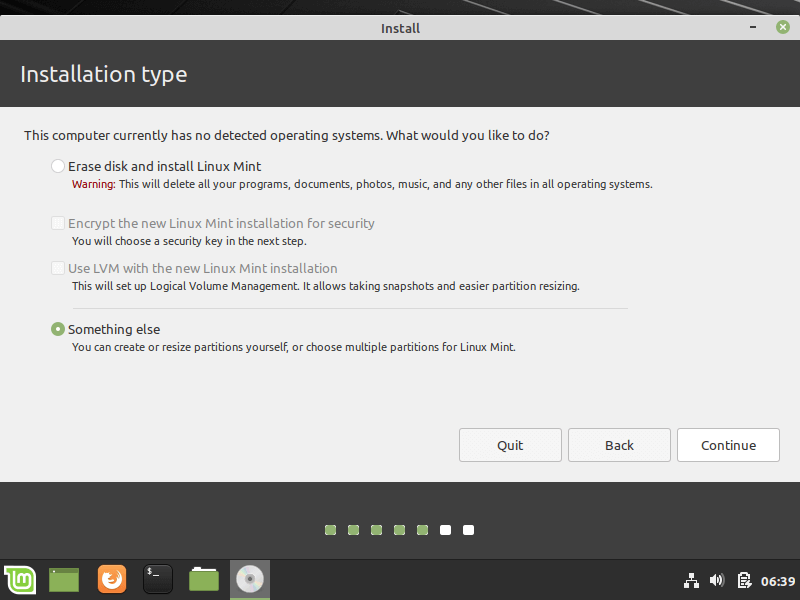The image size is (800, 600).
Task: Click Continue to proceed
Action: (x=728, y=445)
